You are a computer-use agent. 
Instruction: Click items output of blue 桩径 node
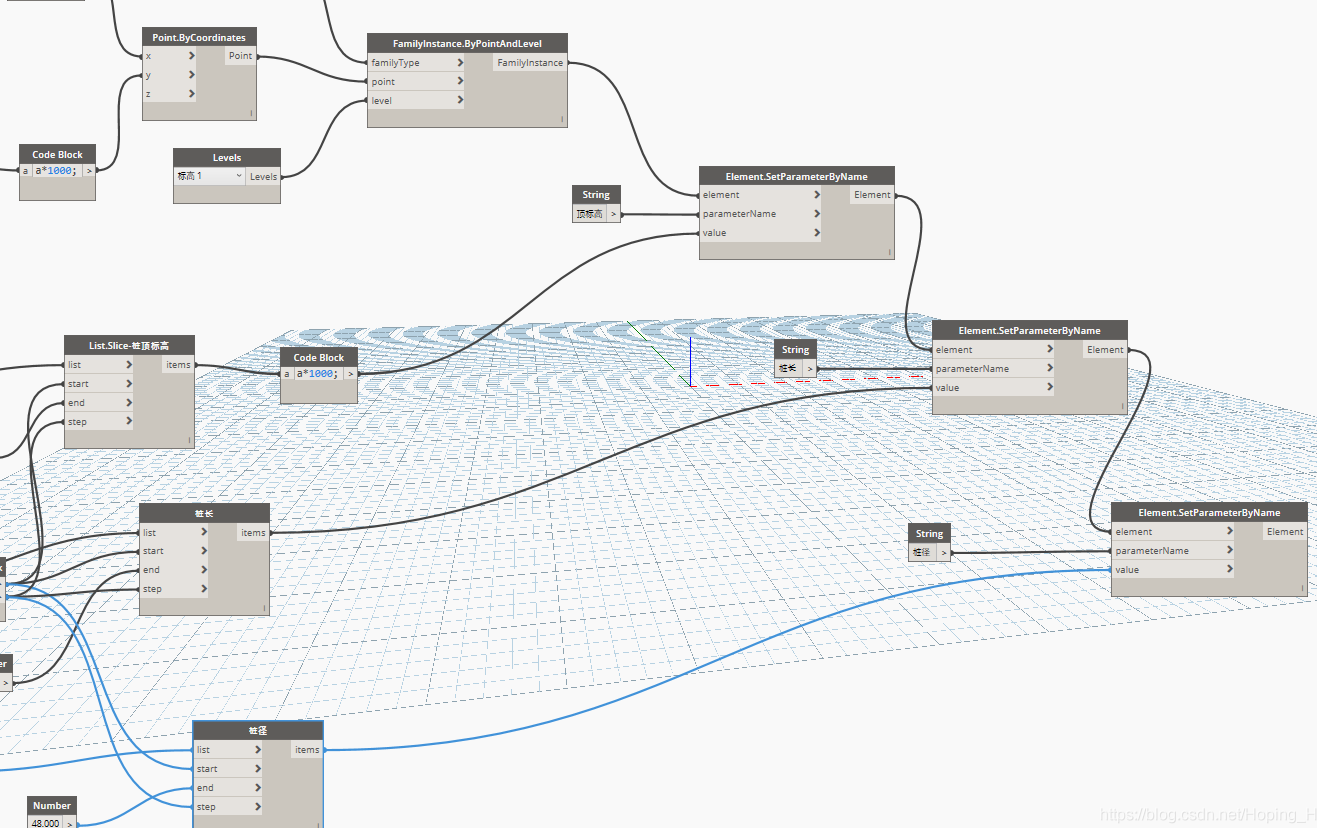pyautogui.click(x=307, y=750)
